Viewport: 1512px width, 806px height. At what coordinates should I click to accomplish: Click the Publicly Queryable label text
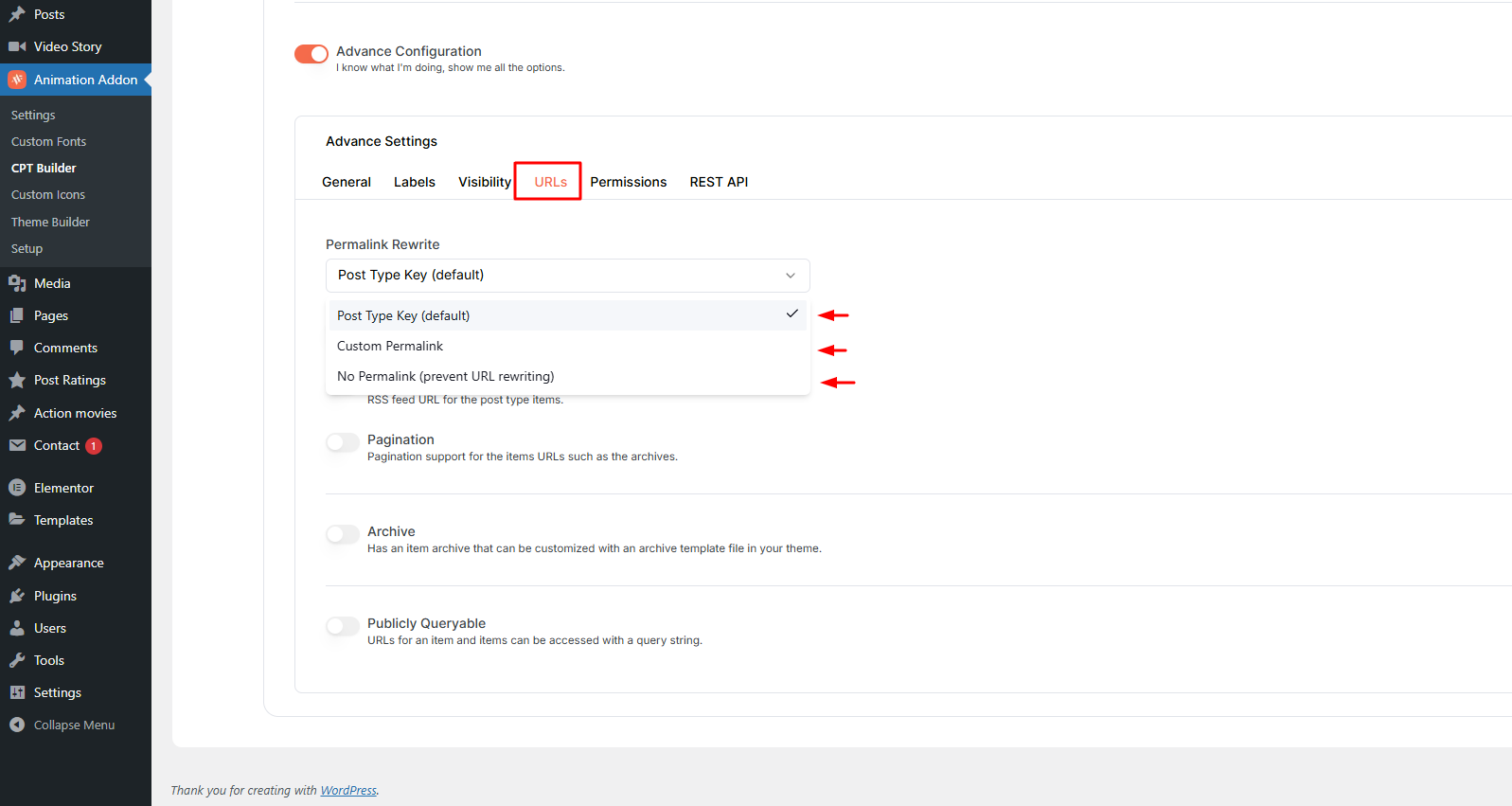pos(426,623)
